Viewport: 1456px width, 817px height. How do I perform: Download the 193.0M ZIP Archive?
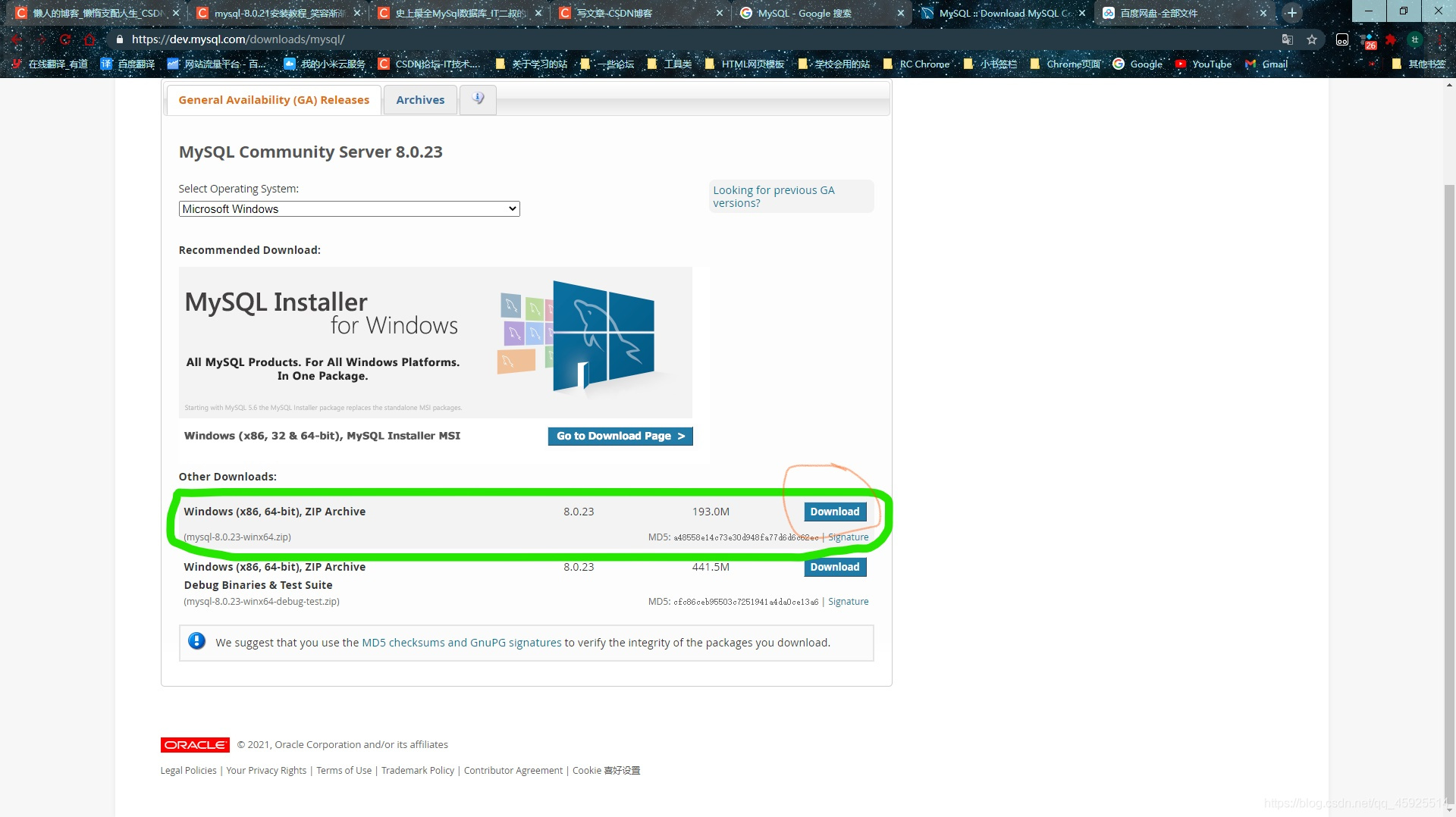point(834,512)
